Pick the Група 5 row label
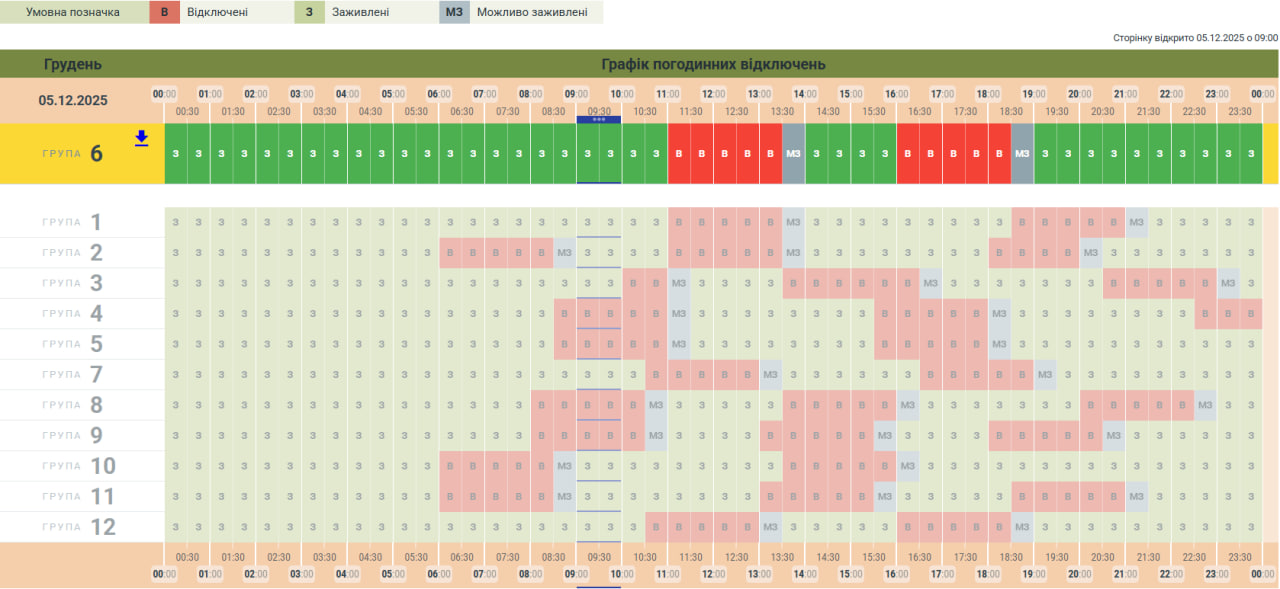The width and height of the screenshot is (1280, 589). [x=74, y=344]
